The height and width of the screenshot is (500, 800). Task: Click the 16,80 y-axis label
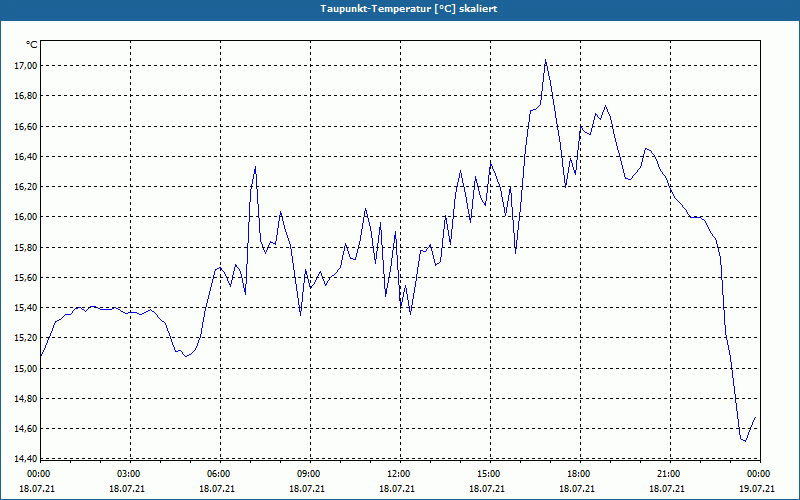coord(26,95)
